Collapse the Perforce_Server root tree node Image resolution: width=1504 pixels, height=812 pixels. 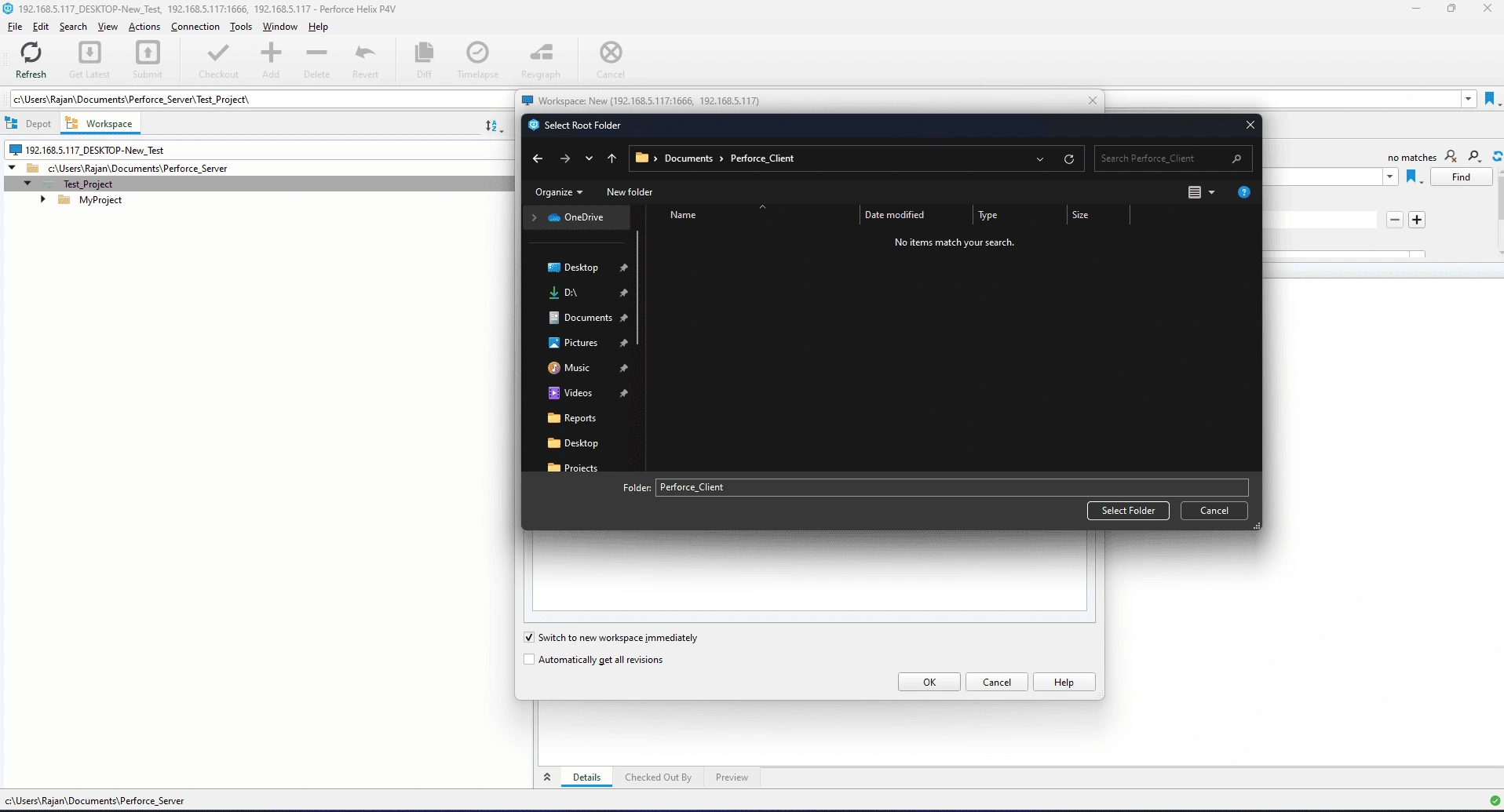coord(12,168)
